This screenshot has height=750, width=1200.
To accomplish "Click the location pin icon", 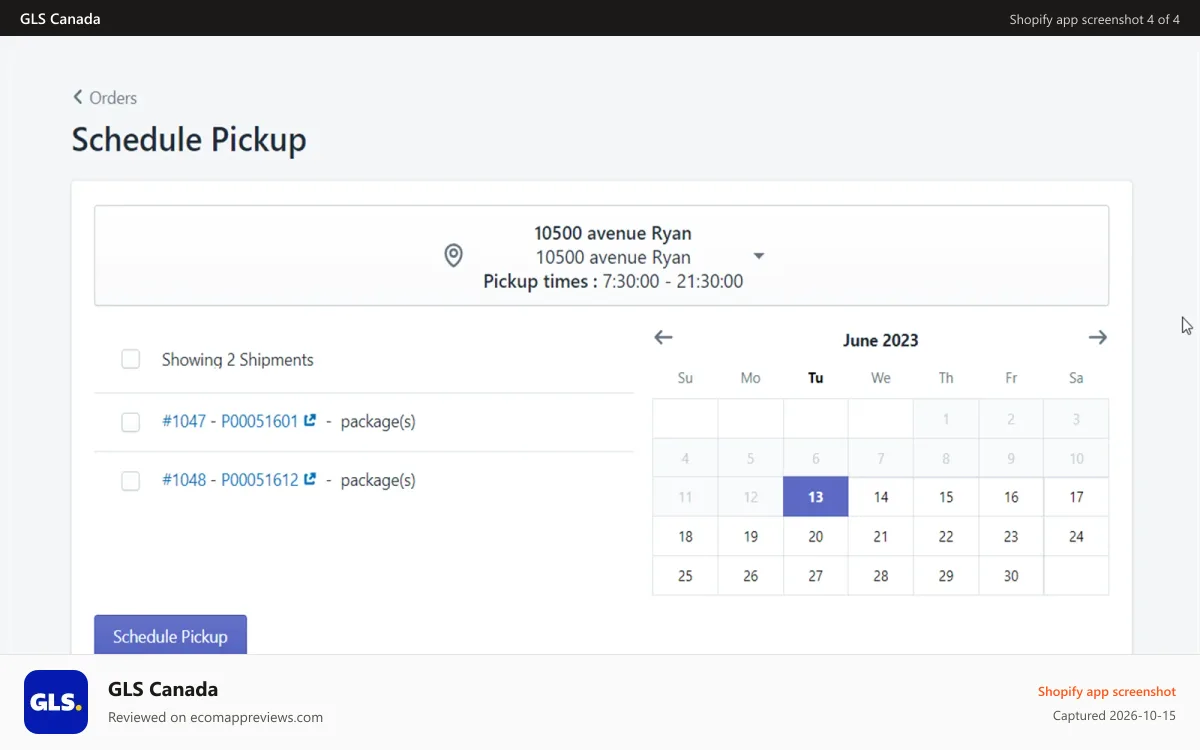I will click(x=453, y=256).
